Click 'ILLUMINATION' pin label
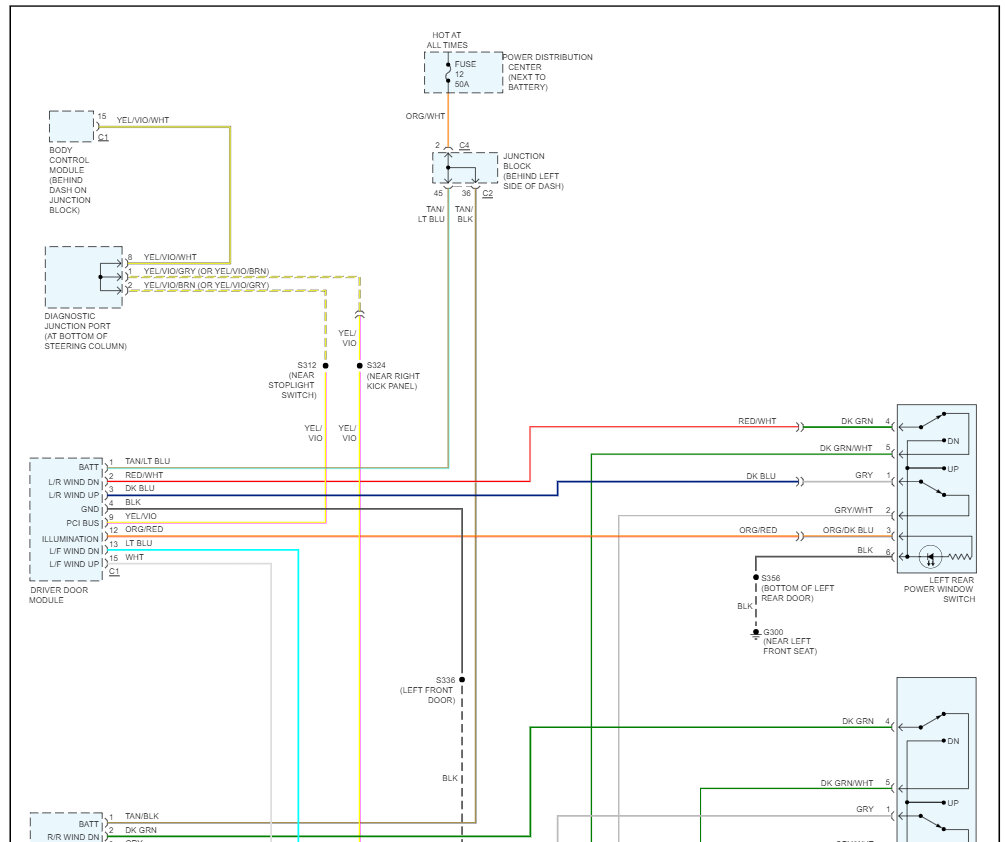This screenshot has width=1005, height=842. tap(71, 539)
